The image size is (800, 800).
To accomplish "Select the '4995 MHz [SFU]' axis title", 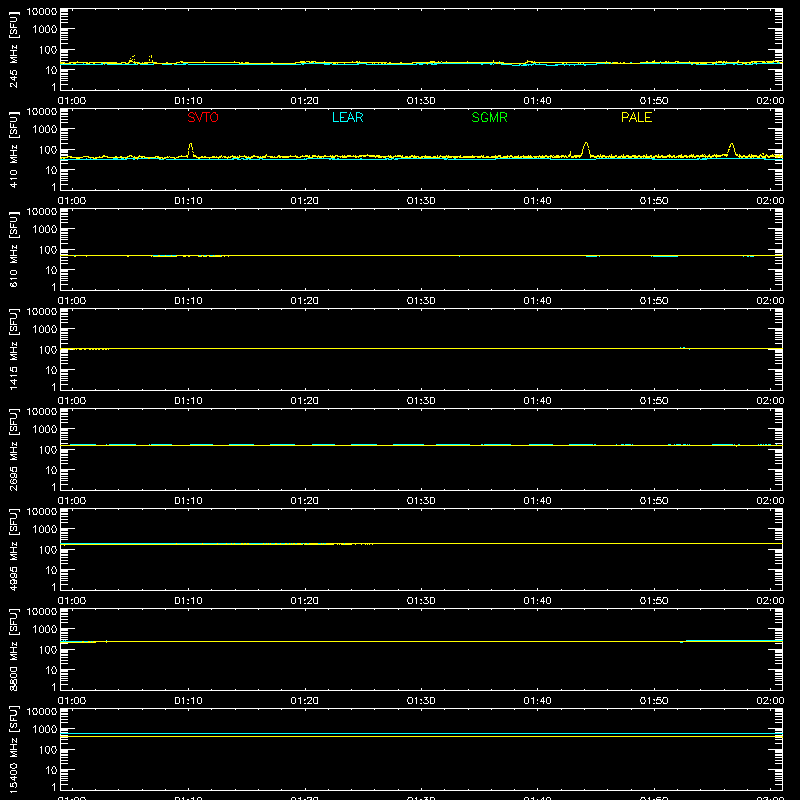I will 13,549.
